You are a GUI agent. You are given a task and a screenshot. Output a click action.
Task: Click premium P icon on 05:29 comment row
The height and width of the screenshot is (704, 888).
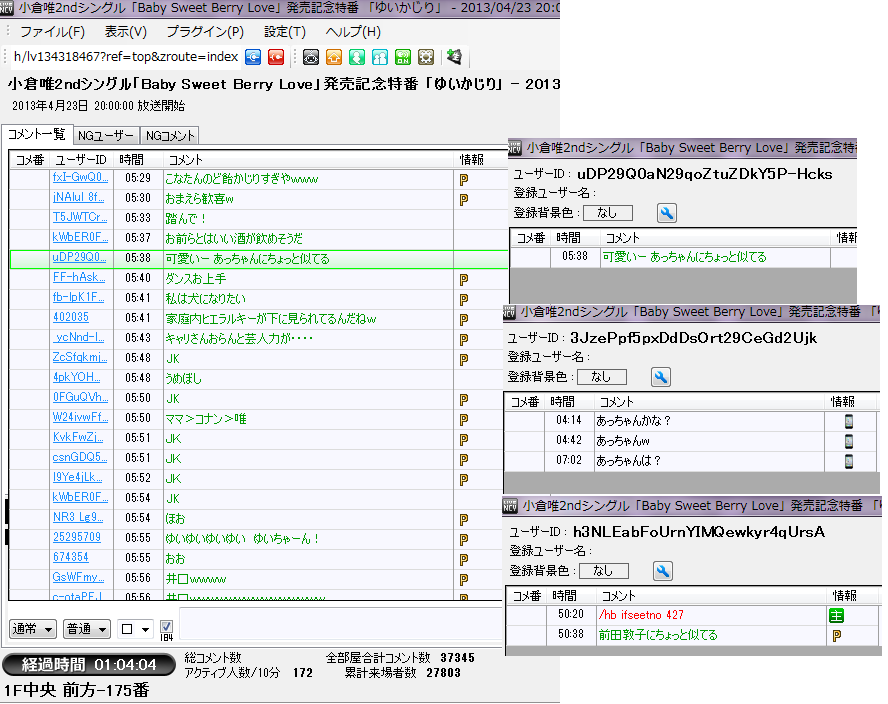point(464,180)
